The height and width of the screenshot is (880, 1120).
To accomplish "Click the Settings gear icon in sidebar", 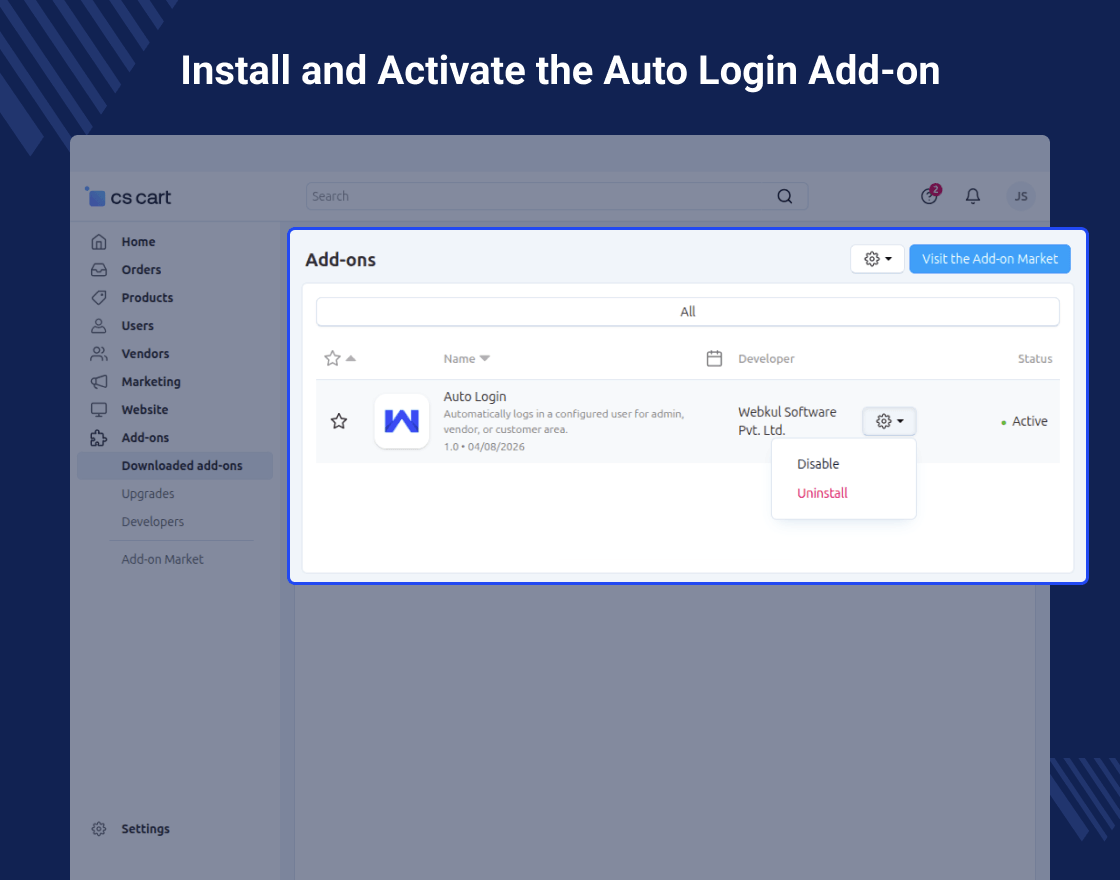I will [x=99, y=829].
